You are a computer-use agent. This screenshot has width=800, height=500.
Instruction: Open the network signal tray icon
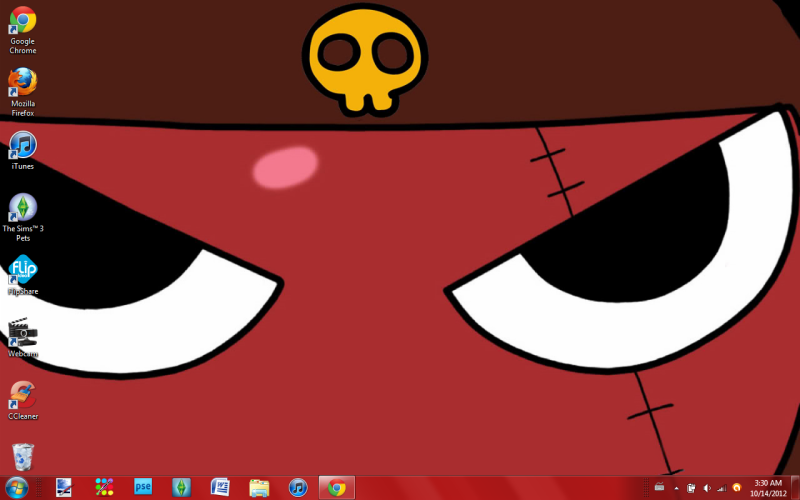pyautogui.click(x=721, y=488)
